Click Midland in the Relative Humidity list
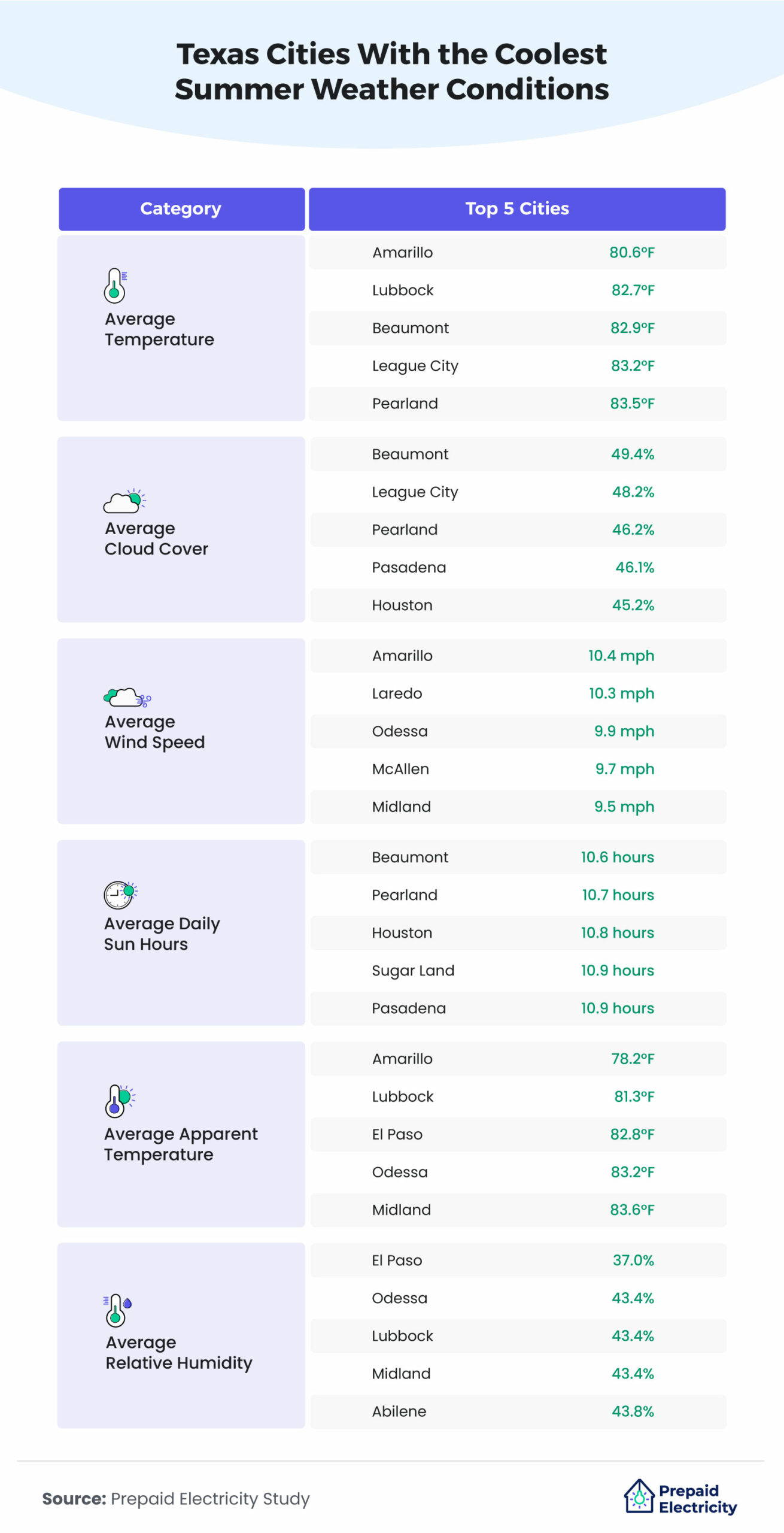Viewport: 784px width, 1533px height. tap(401, 1373)
